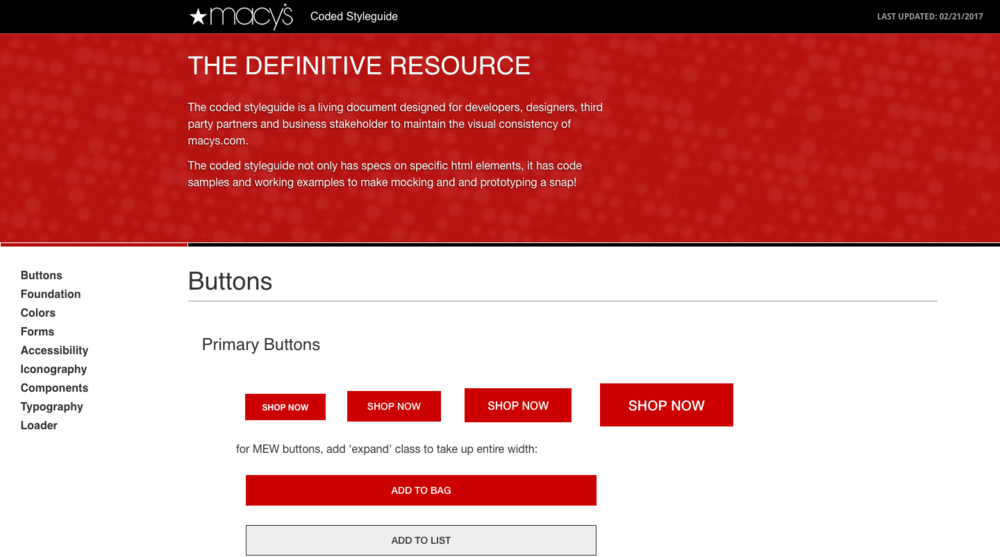Viewport: 1000px width, 557px height.
Task: Click the second-smallest SHOP NOW button
Action: point(393,406)
